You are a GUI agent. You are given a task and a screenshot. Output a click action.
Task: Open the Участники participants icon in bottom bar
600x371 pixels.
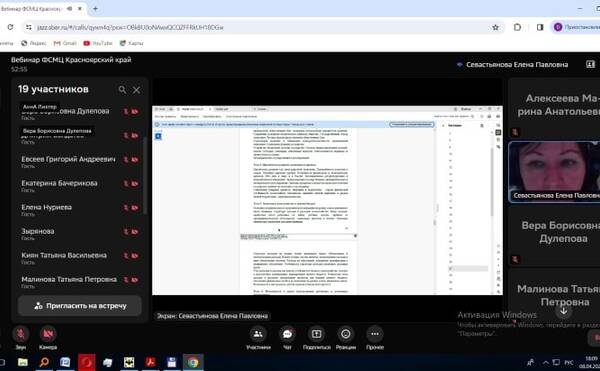point(258,334)
